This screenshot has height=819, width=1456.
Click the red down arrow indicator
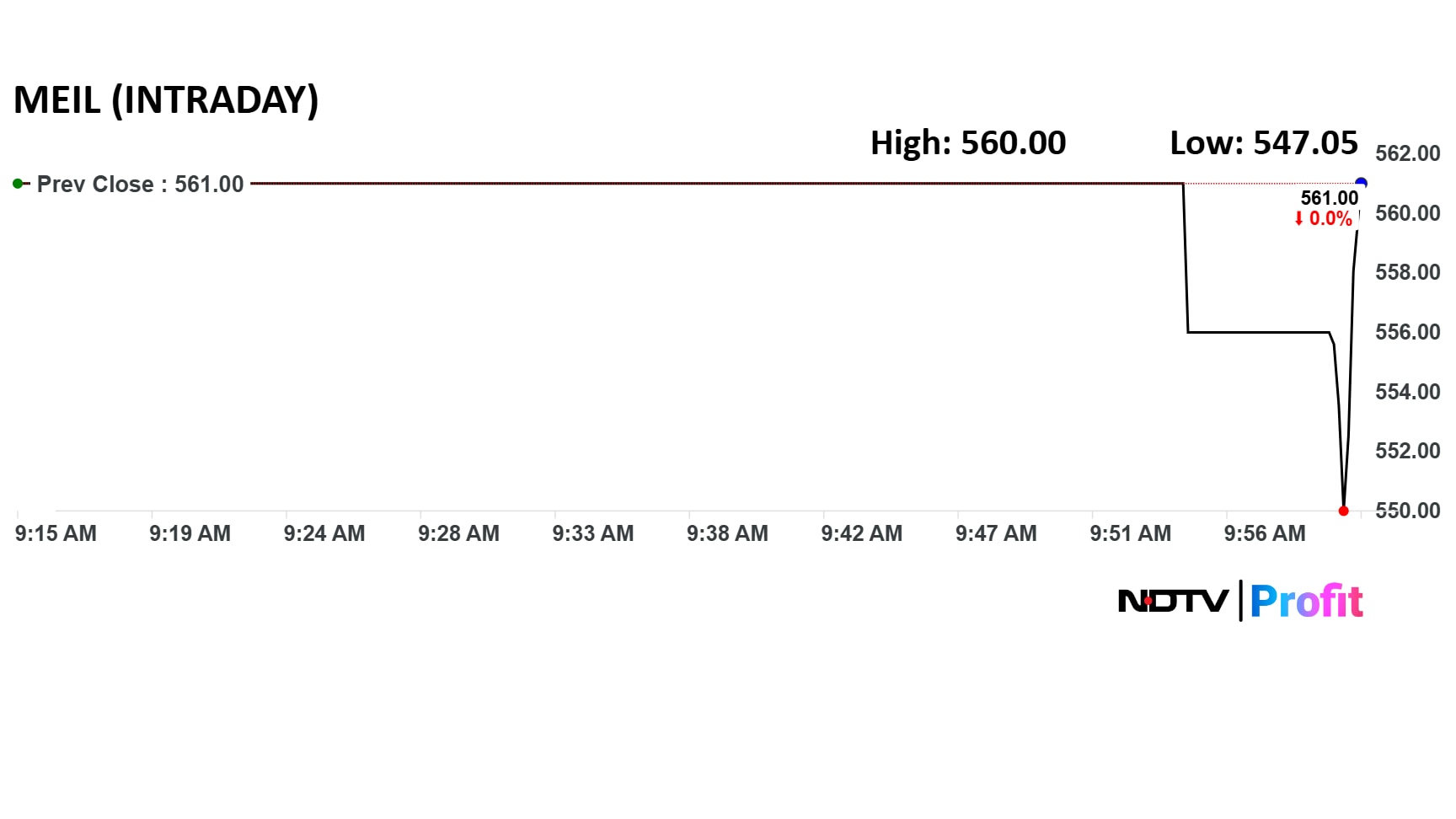[x=1298, y=219]
